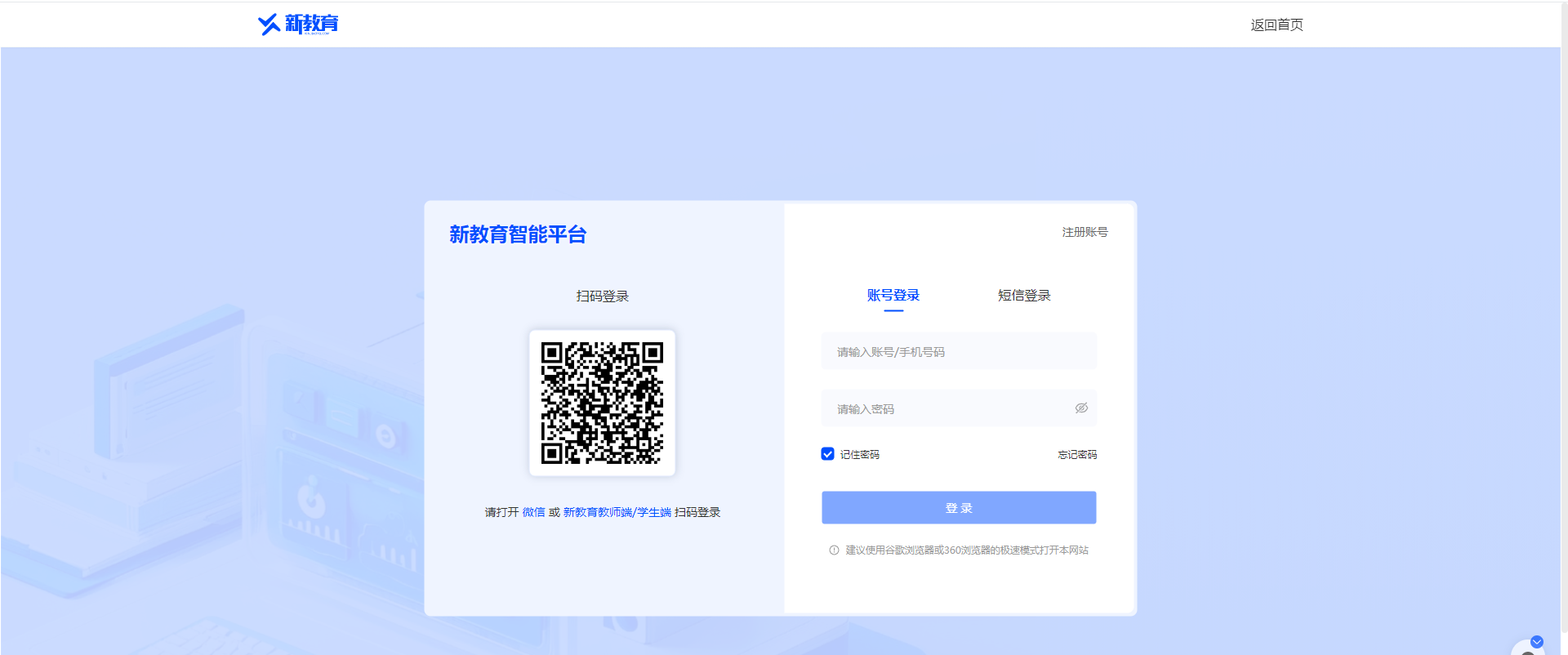Click the info icon beside browser recommendation
This screenshot has height=655, width=1568.
[x=834, y=550]
